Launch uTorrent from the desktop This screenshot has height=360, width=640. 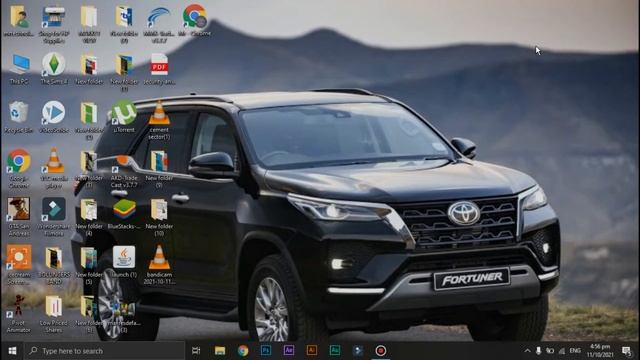(x=124, y=117)
